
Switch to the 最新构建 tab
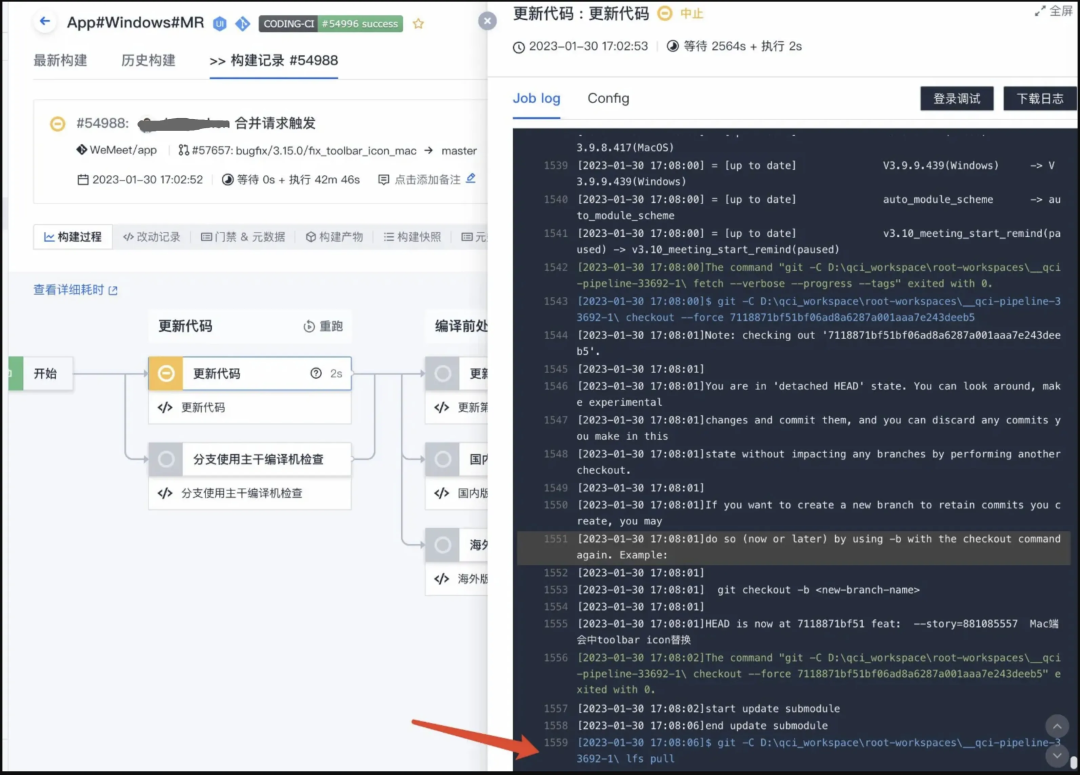pyautogui.click(x=60, y=60)
